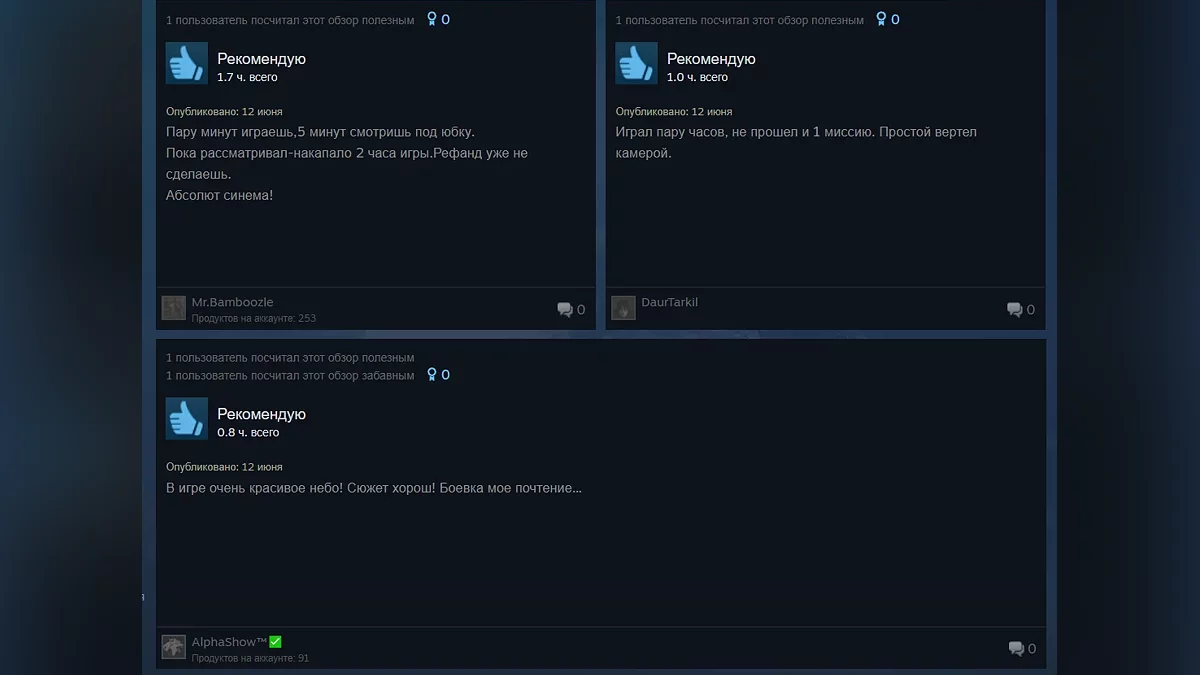Viewport: 1200px width, 675px height.
Task: Open Mr.Bamboozle's avatar thumbnail
Action: 174,308
